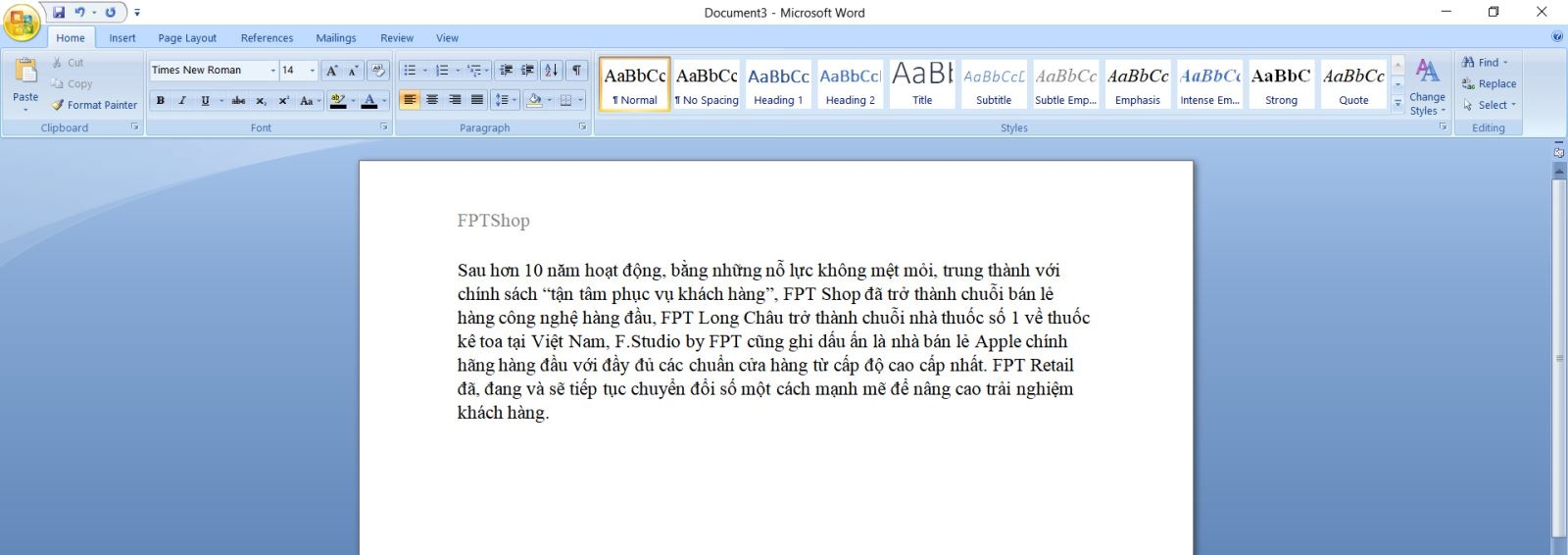Toggle Show/Hide paragraph marks
The width and height of the screenshot is (1568, 555).
click(x=577, y=71)
